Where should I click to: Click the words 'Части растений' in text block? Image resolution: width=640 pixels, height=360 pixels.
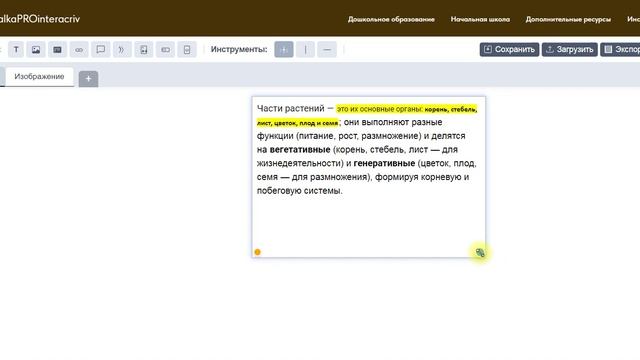coord(291,109)
